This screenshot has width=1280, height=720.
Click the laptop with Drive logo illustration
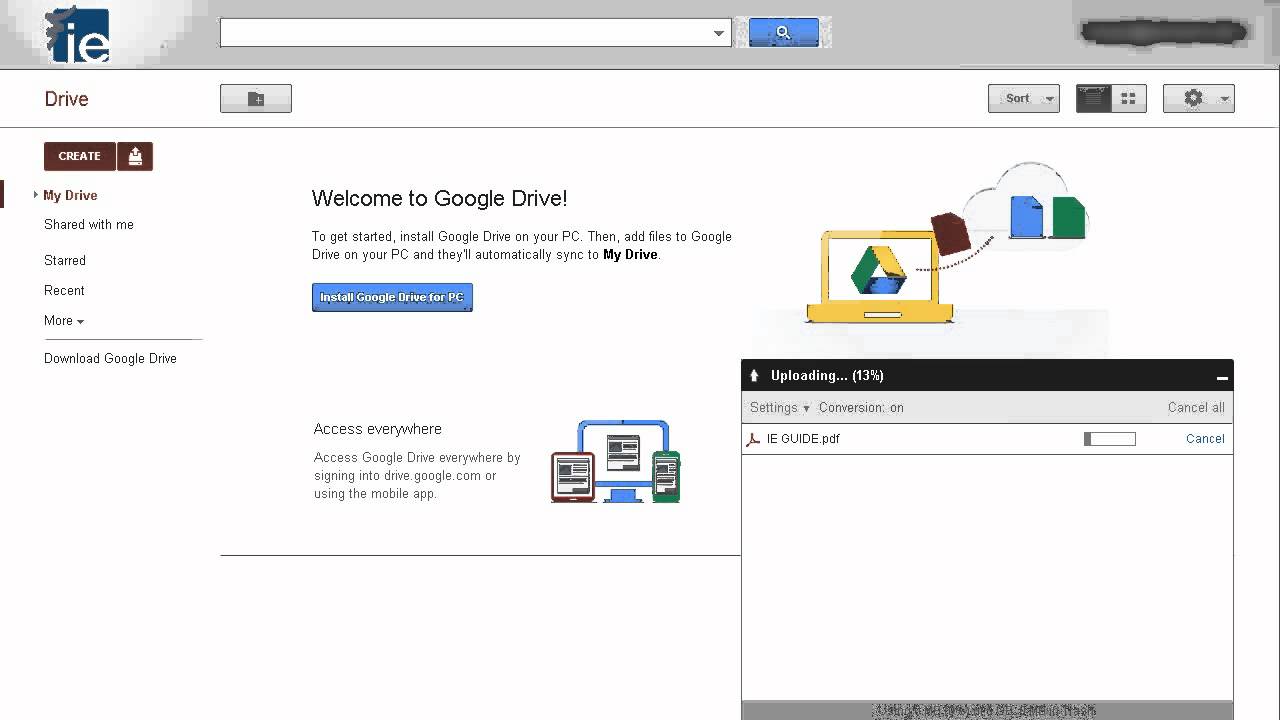pos(880,275)
